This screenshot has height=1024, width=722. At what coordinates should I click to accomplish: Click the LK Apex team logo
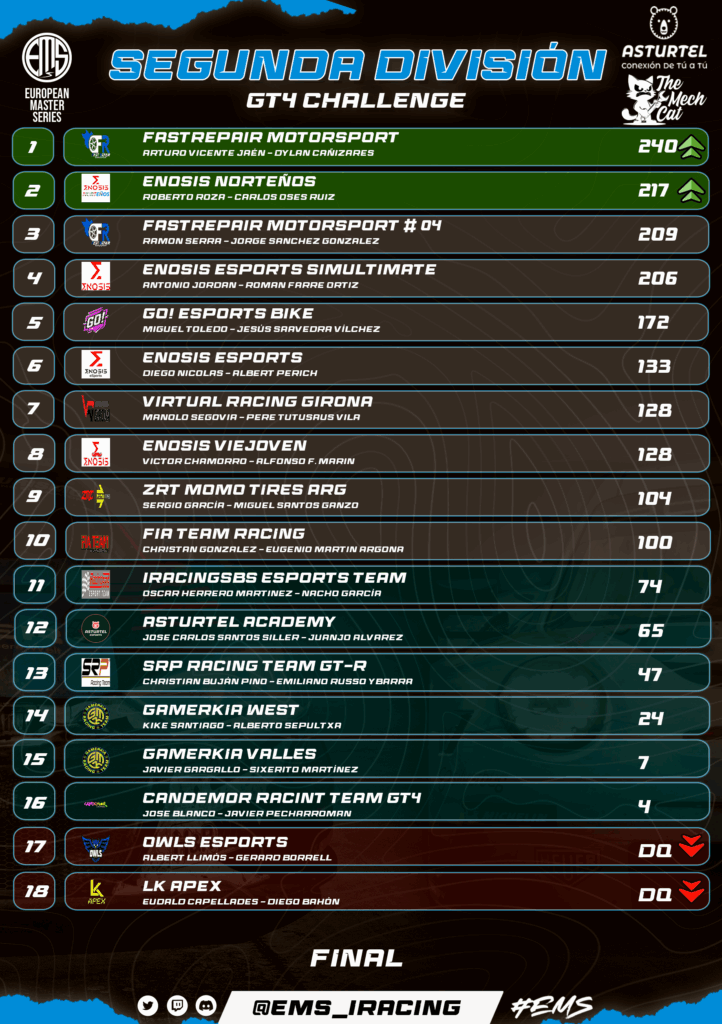[97, 892]
